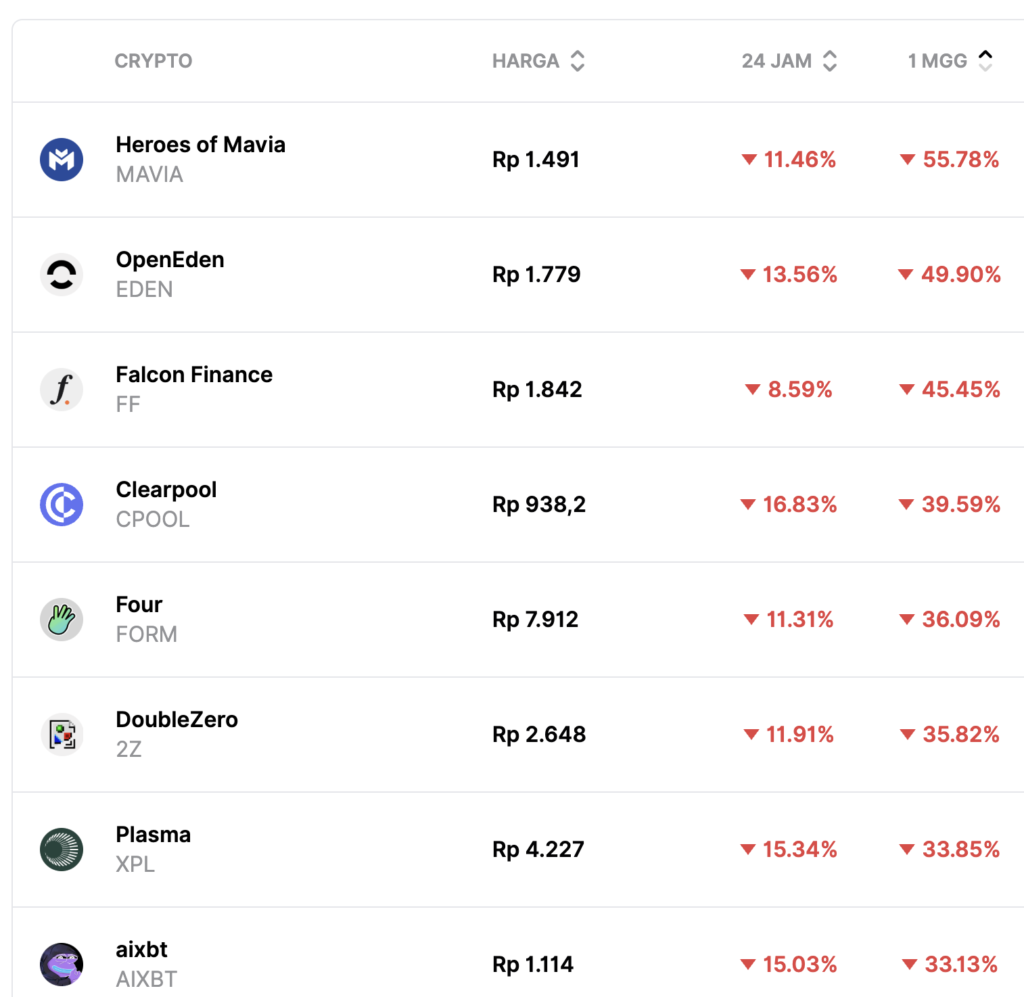
Task: Click the OpenEden 49.90% weekly change
Action: (x=950, y=275)
